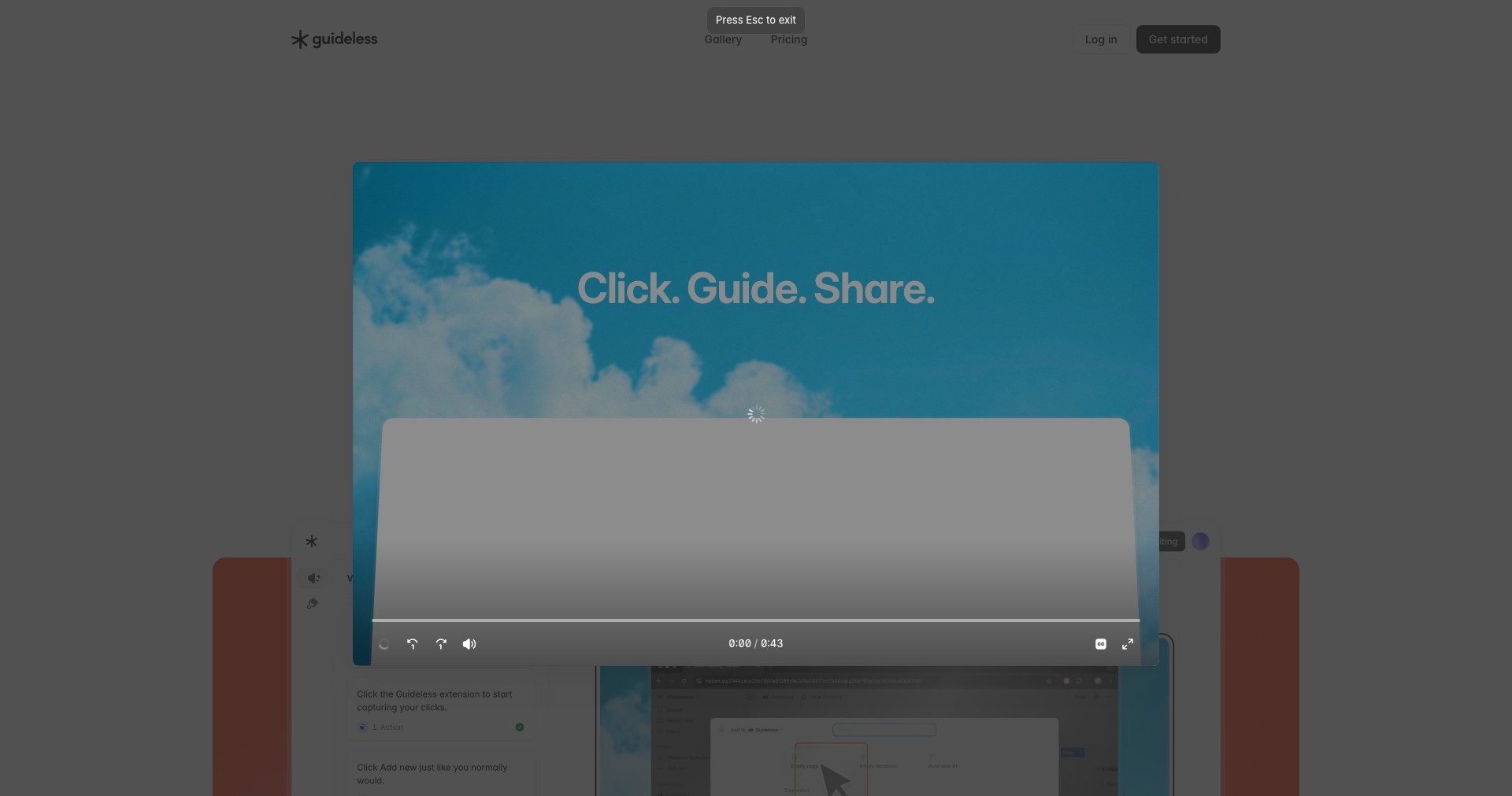Click the background screenshot preview thumbnail
Viewport: 1512px width, 796px height.
point(884,731)
